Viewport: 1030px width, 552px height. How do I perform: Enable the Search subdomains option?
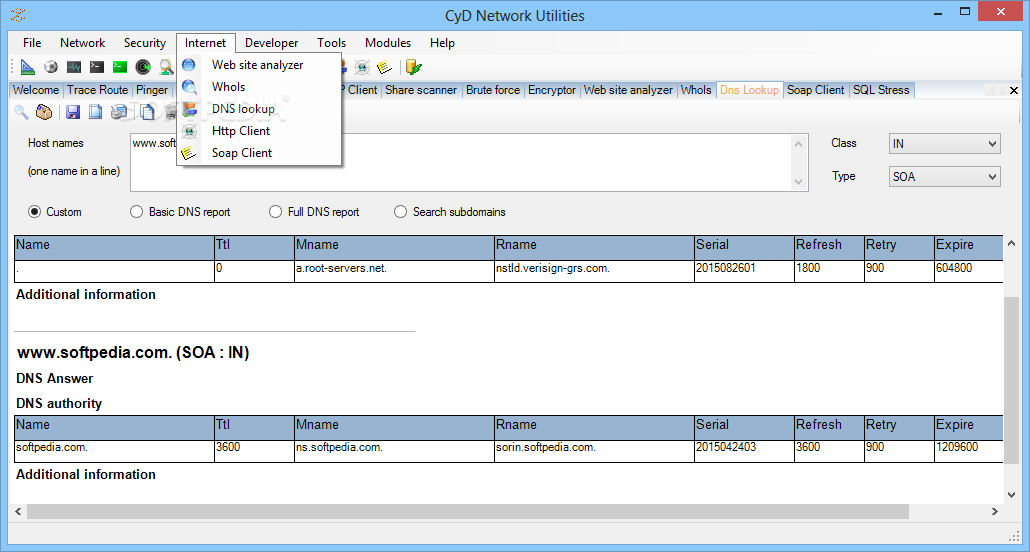tap(401, 212)
